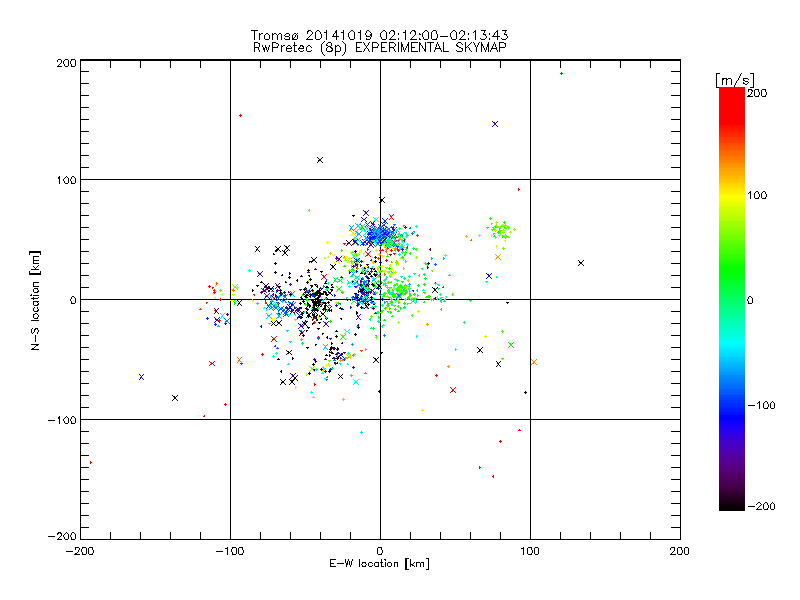Click the colorbar label "100" beside yellow
The height and width of the screenshot is (600, 800).
[x=757, y=195]
